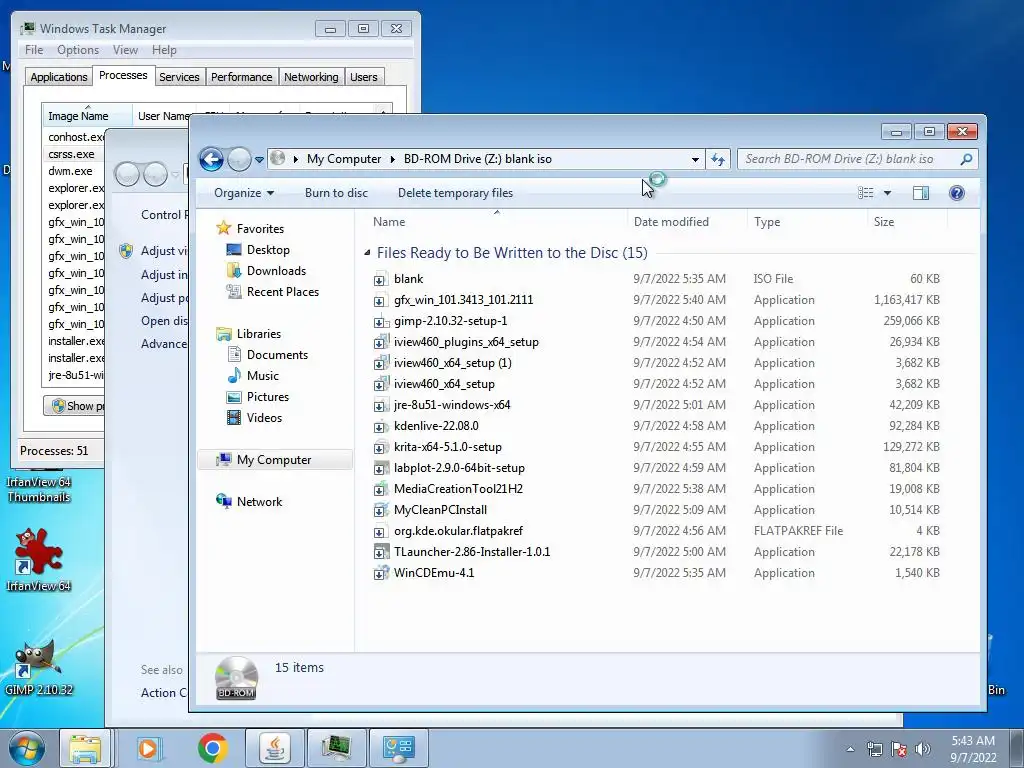Open Libraries in navigation pane

pyautogui.click(x=259, y=334)
